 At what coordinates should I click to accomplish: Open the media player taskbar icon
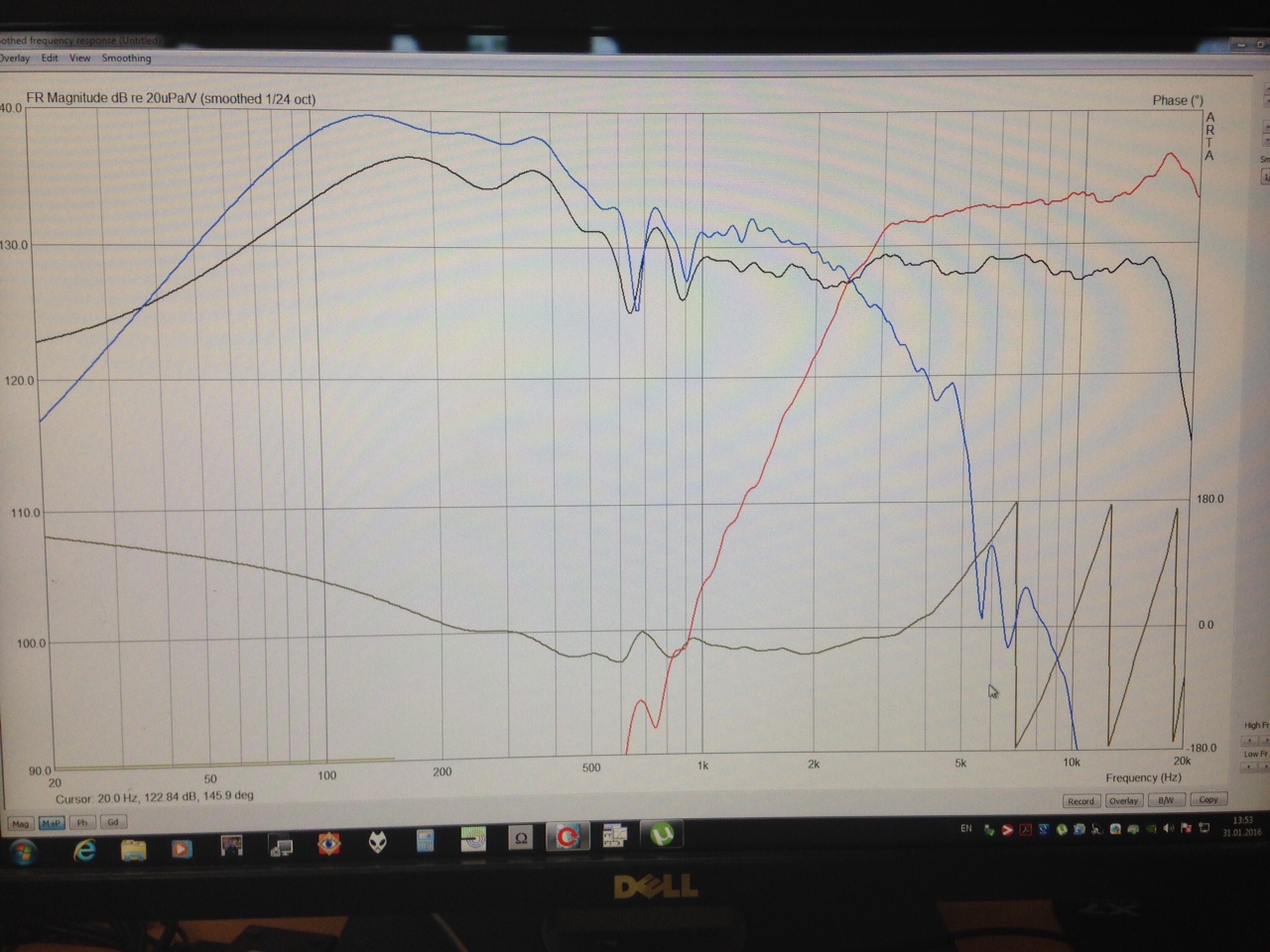pos(182,849)
